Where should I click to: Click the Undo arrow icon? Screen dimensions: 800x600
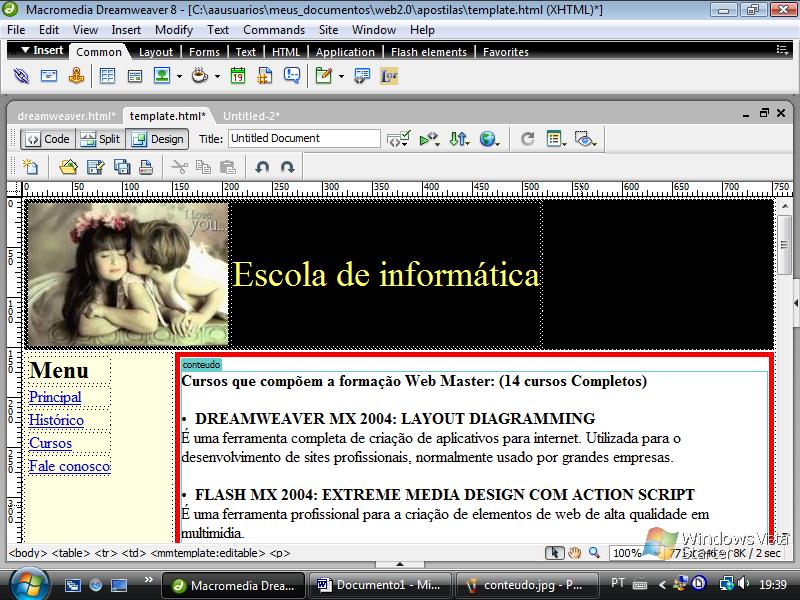click(262, 167)
